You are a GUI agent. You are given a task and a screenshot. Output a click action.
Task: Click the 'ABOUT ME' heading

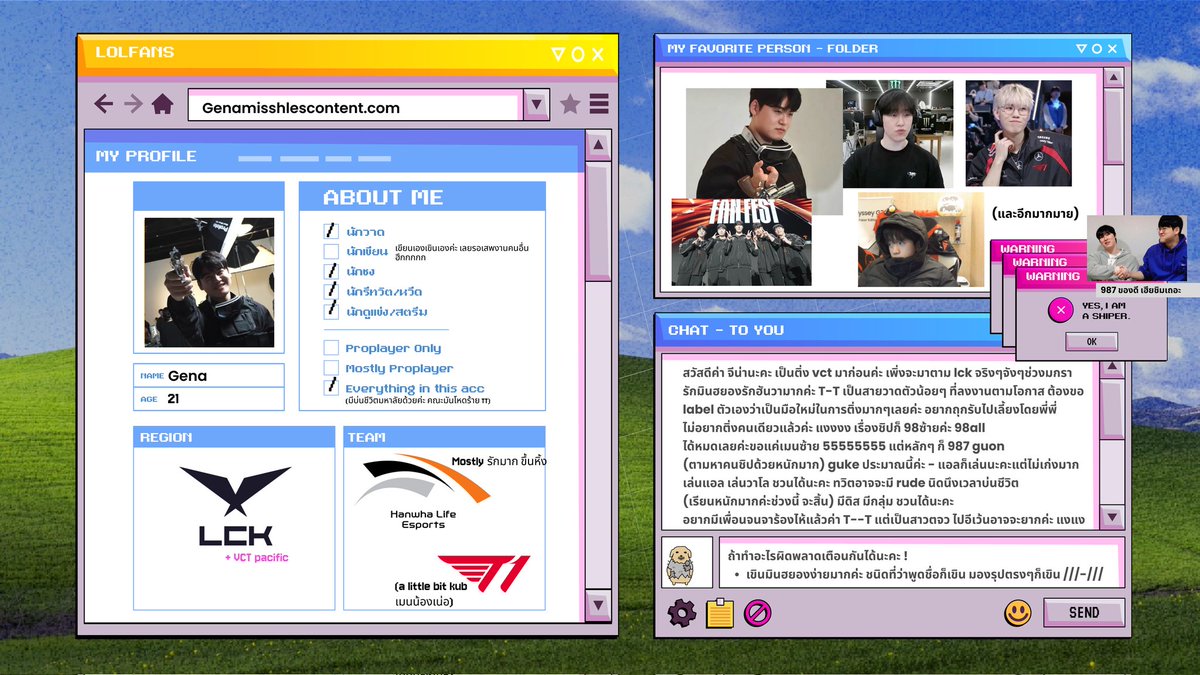pos(383,197)
